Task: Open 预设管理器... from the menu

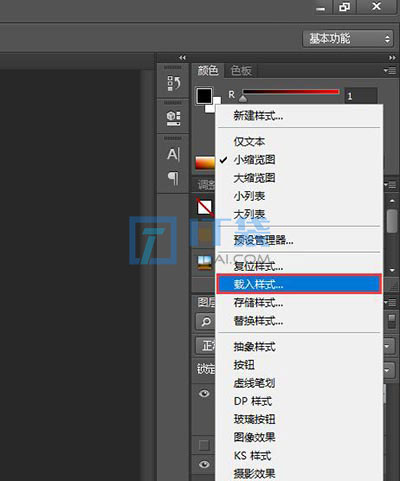Action: (299, 240)
